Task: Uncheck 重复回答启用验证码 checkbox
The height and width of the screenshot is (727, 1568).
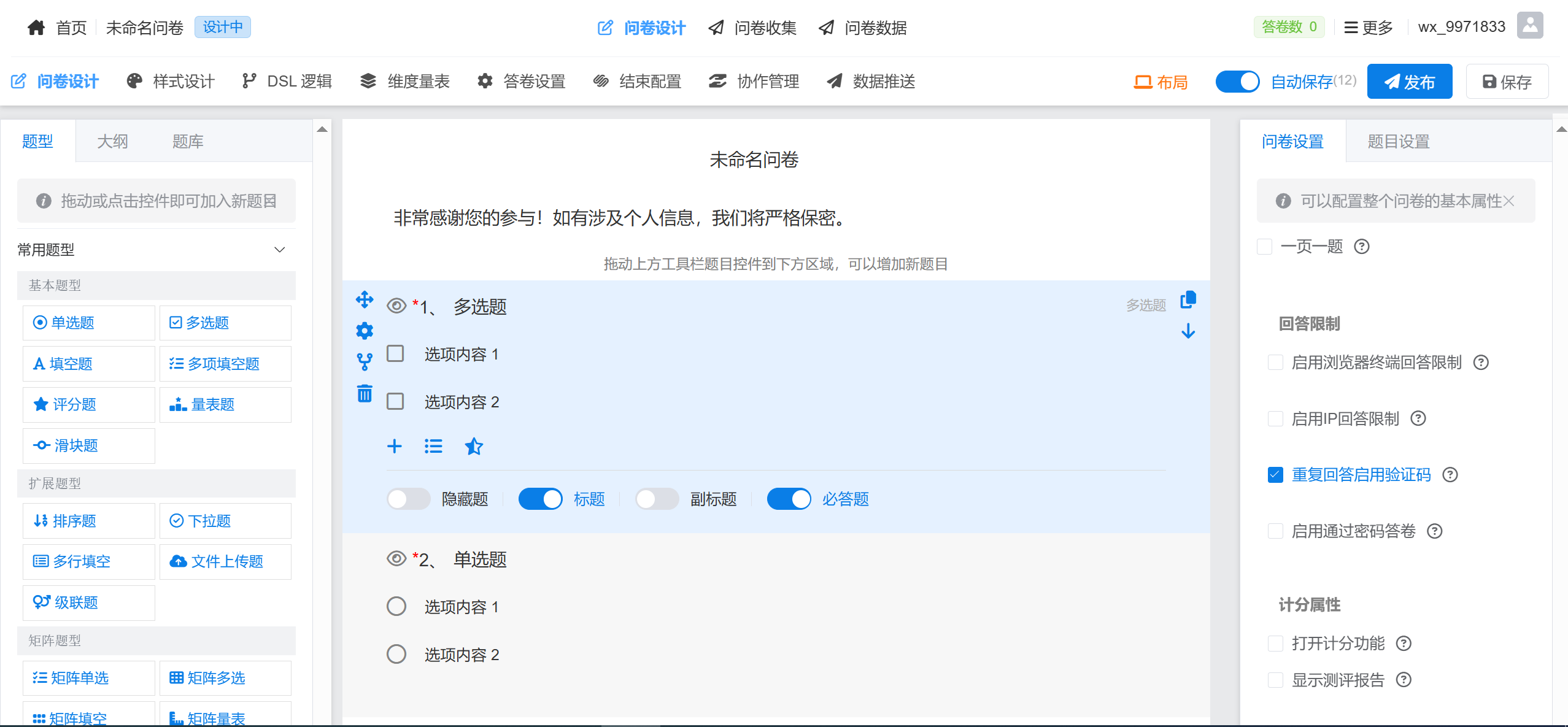Action: coord(1275,475)
